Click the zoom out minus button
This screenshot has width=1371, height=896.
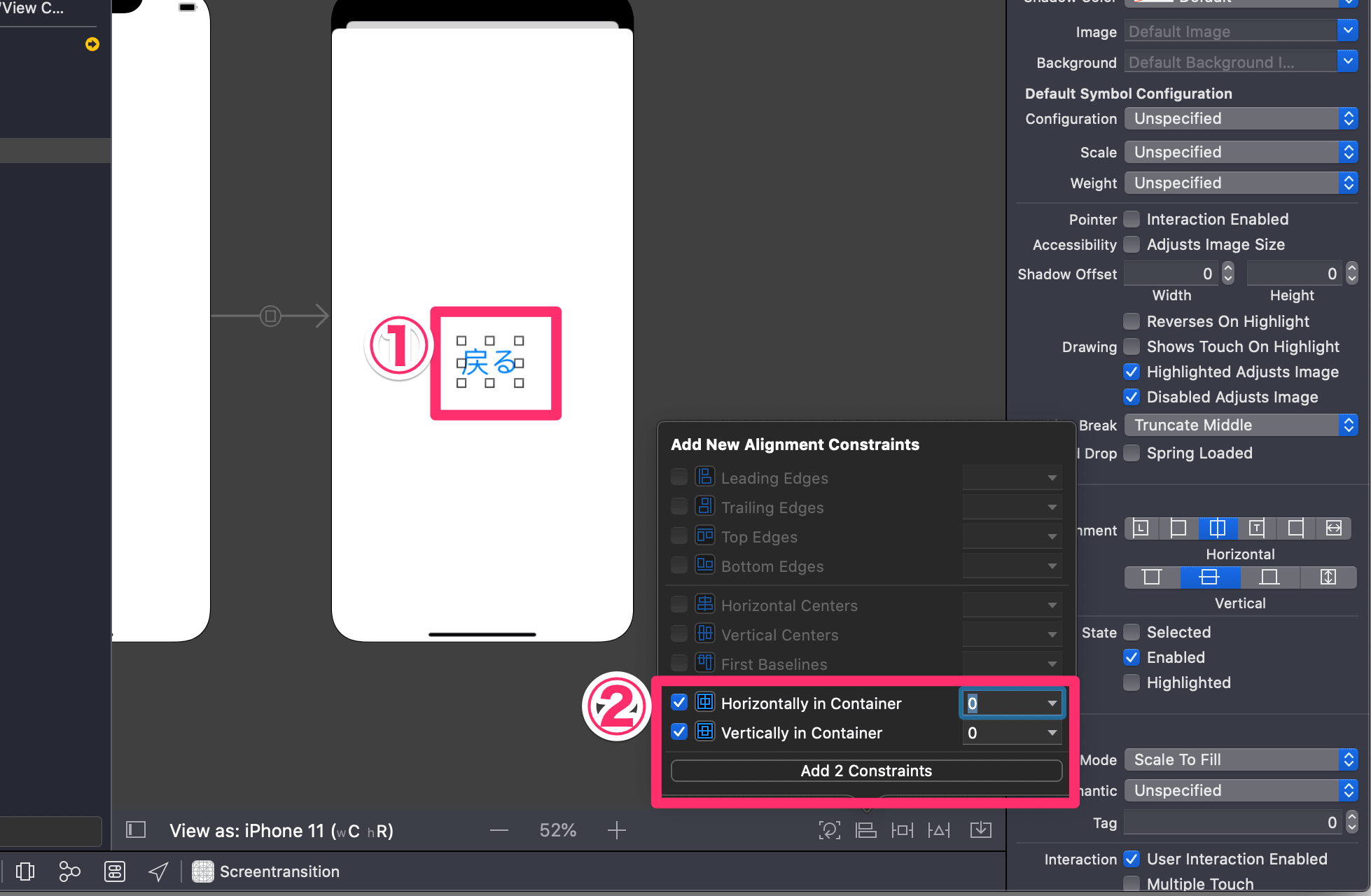click(499, 830)
